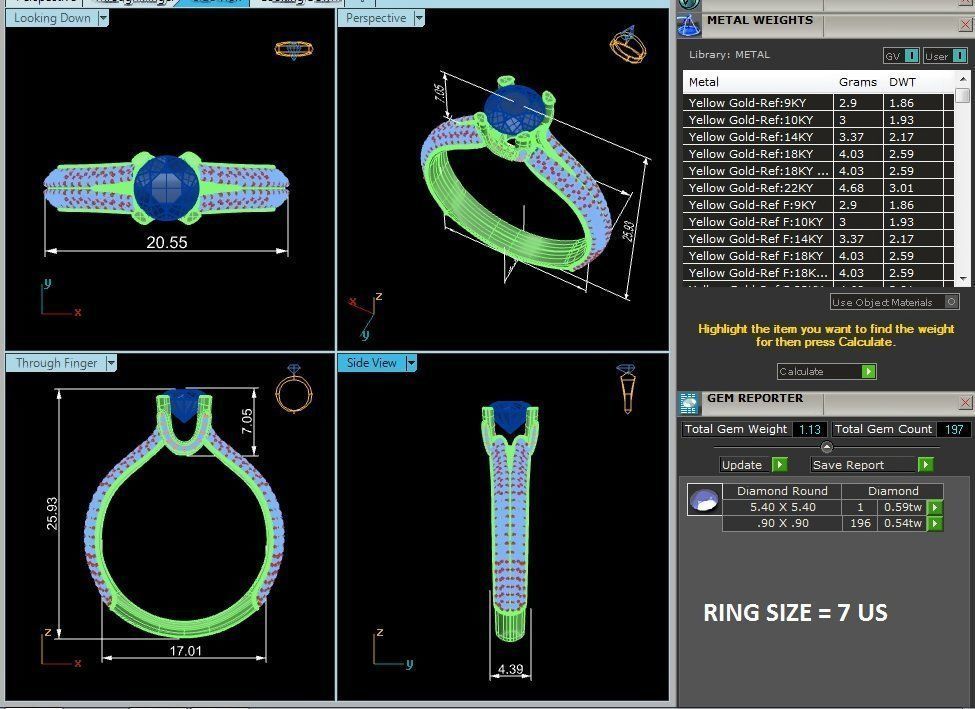Click the green arrow next to Save Report
This screenshot has height=709, width=975.
pyautogui.click(x=926, y=465)
